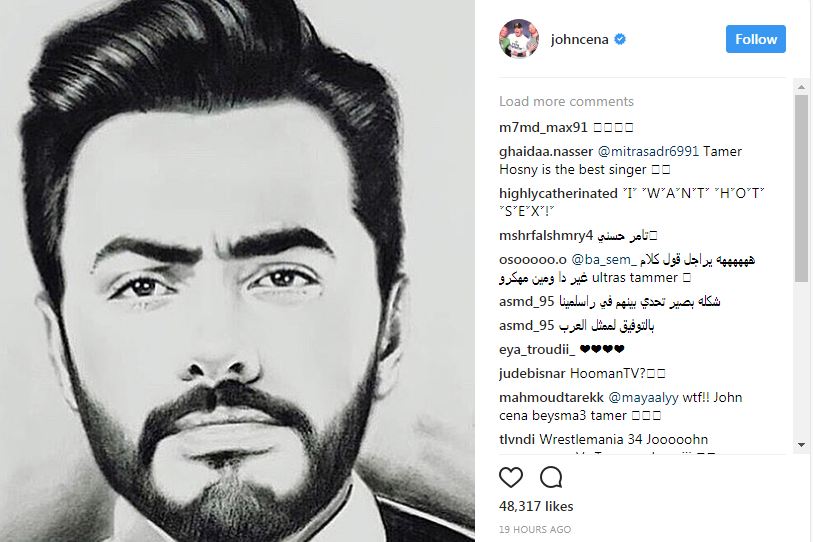View the 48,317 likes list
Viewport: 813px width, 542px height.
(536, 506)
